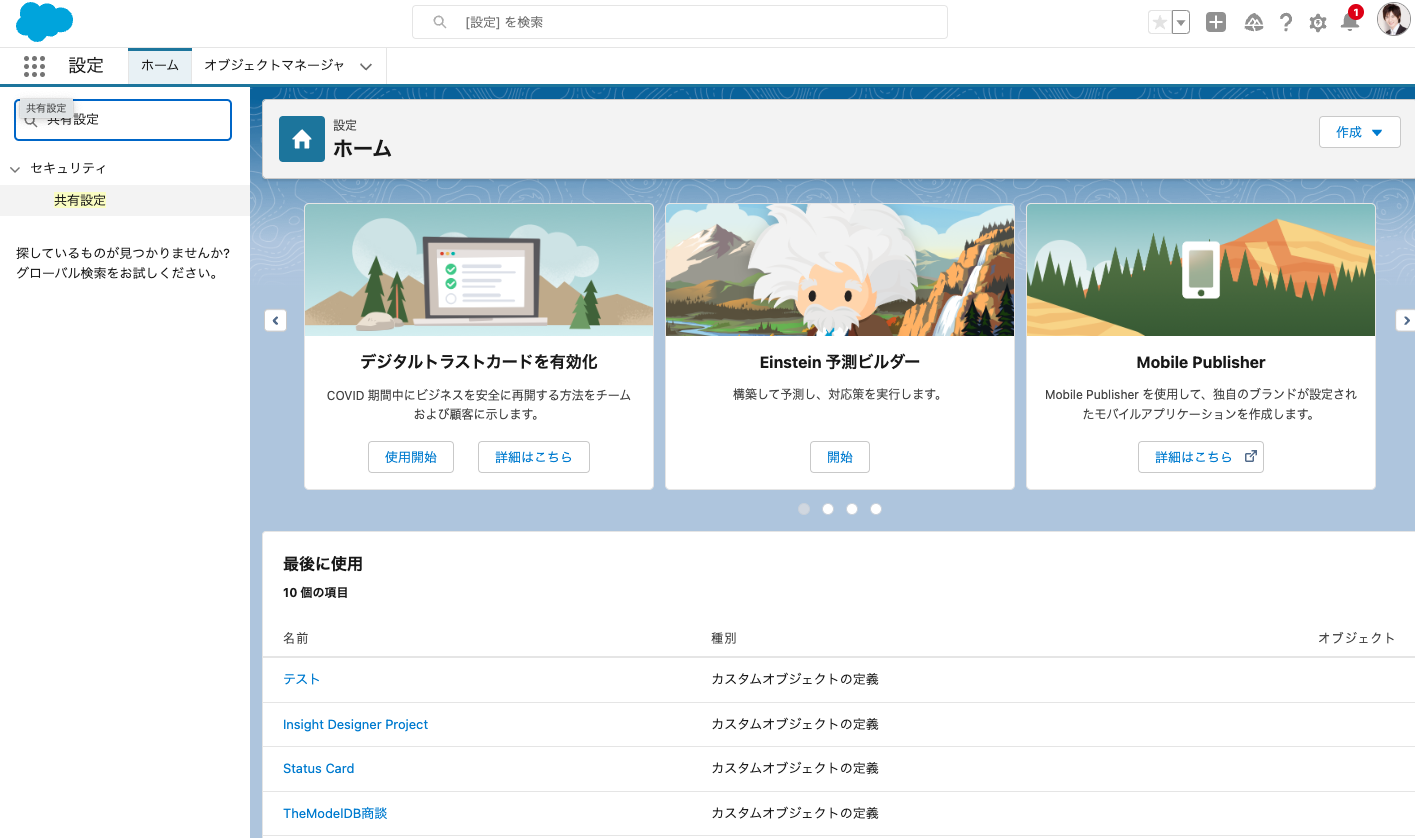Click 詳細はこちら on the デジタルトラストカード card
The image size is (1415, 838).
[x=534, y=457]
